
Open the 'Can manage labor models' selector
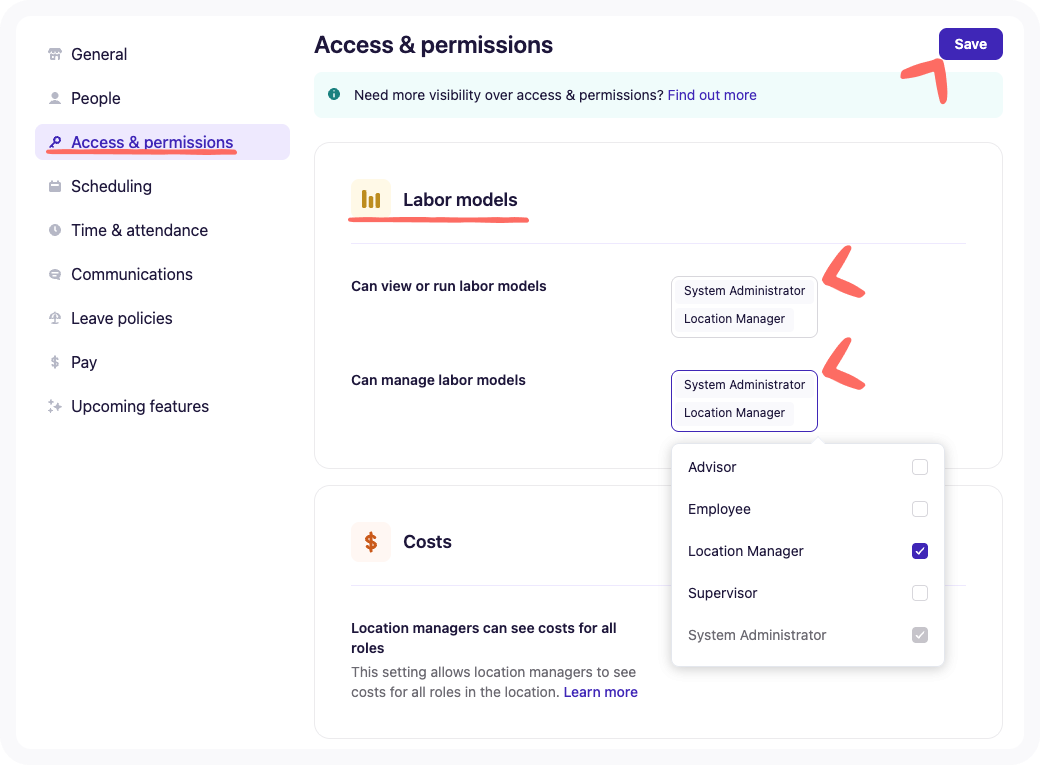point(744,400)
